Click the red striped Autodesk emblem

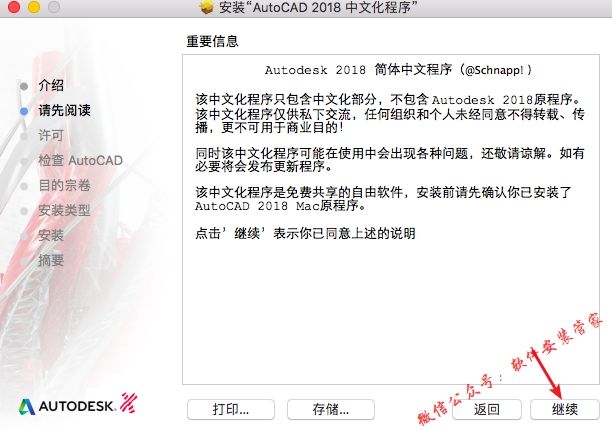click(128, 403)
